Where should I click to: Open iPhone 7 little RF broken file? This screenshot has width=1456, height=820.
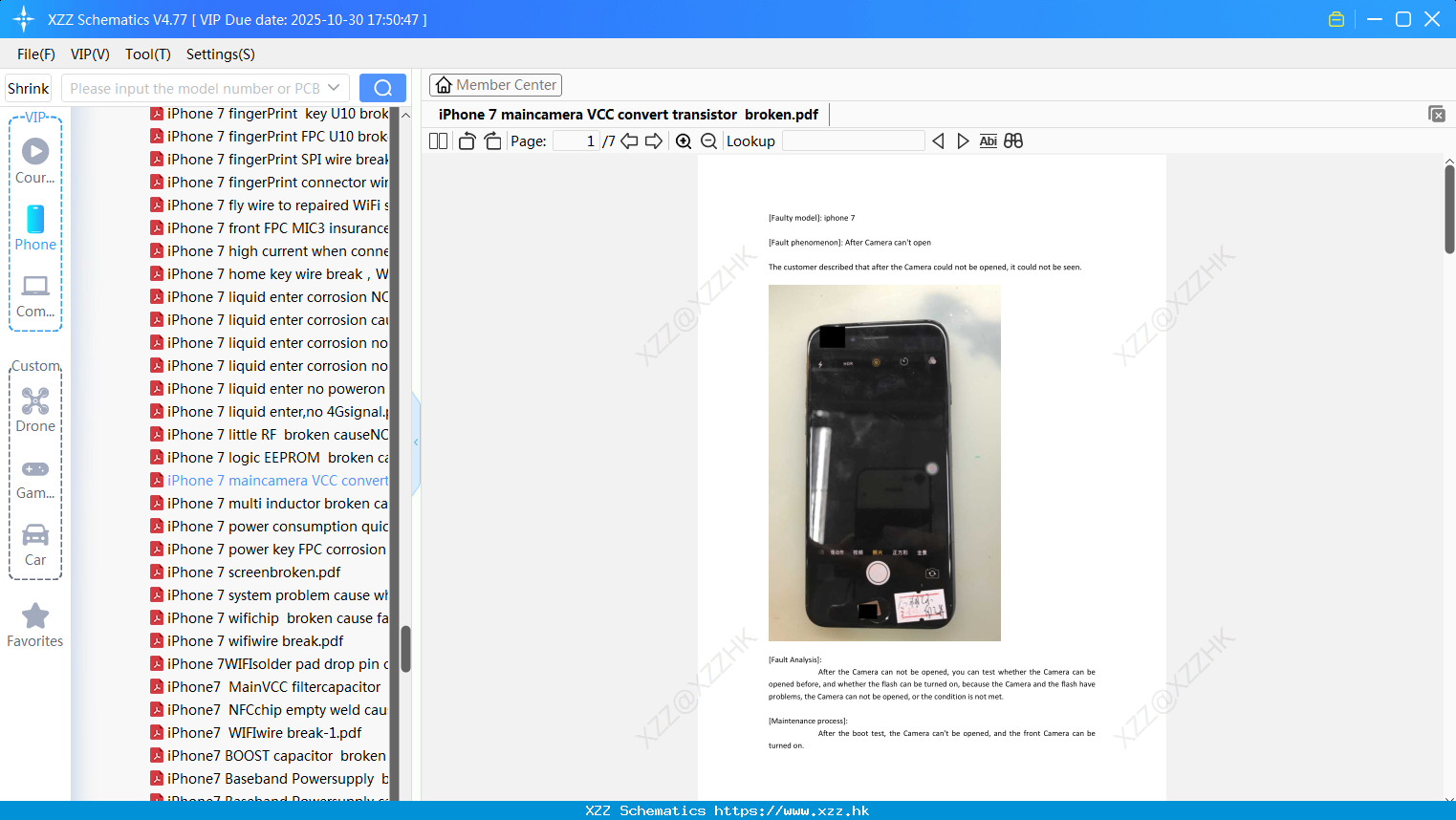[270, 435]
